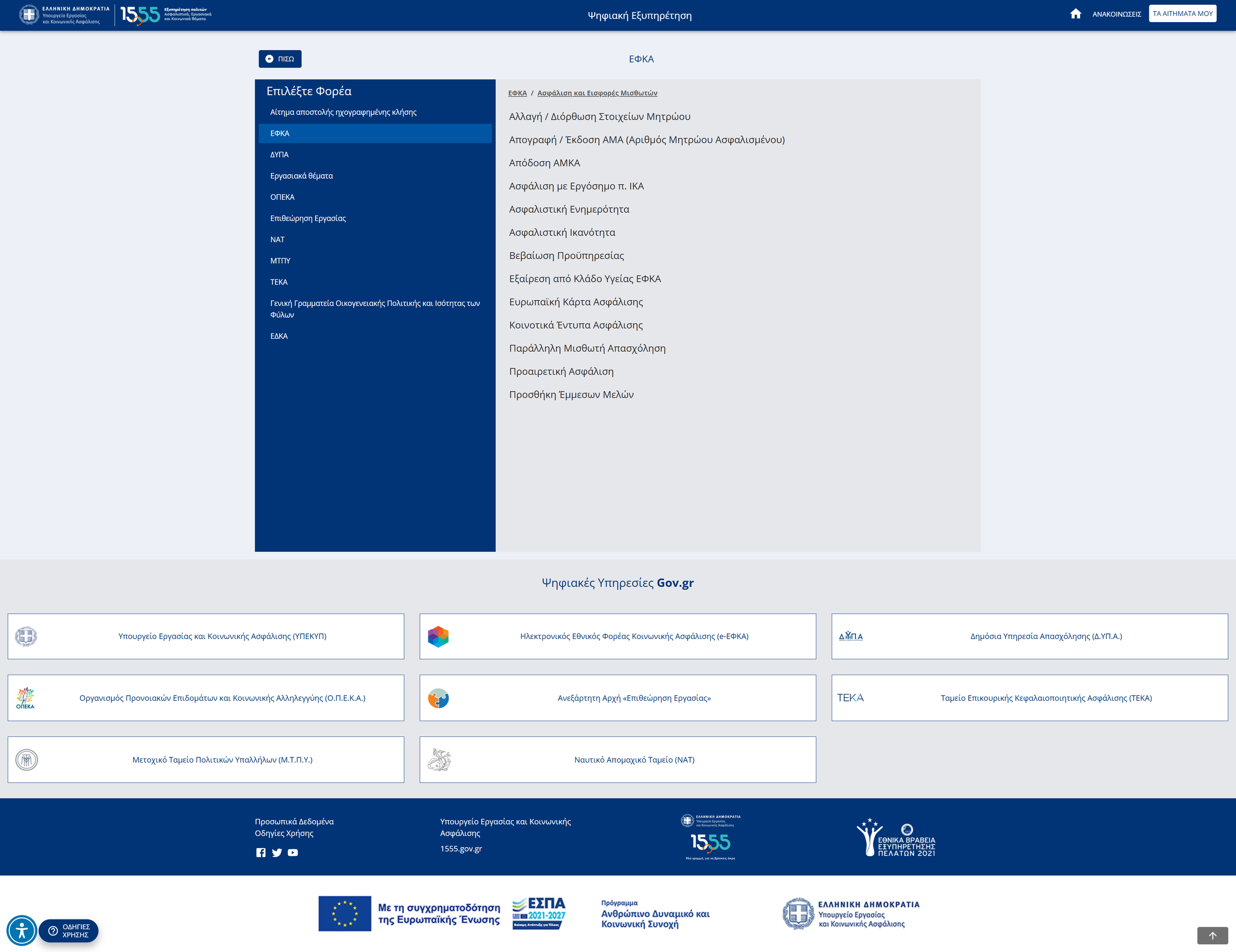Click the ΔΥΠΑ logo in services card

click(x=851, y=636)
